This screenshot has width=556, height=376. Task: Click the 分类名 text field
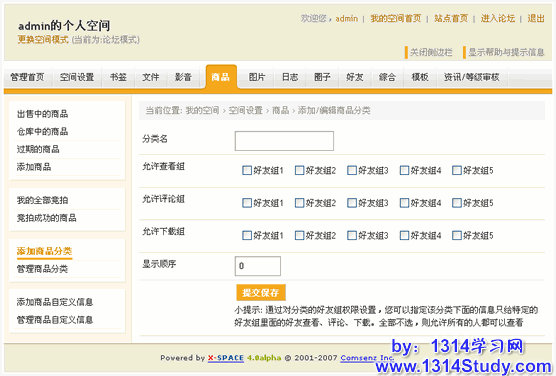[x=284, y=141]
